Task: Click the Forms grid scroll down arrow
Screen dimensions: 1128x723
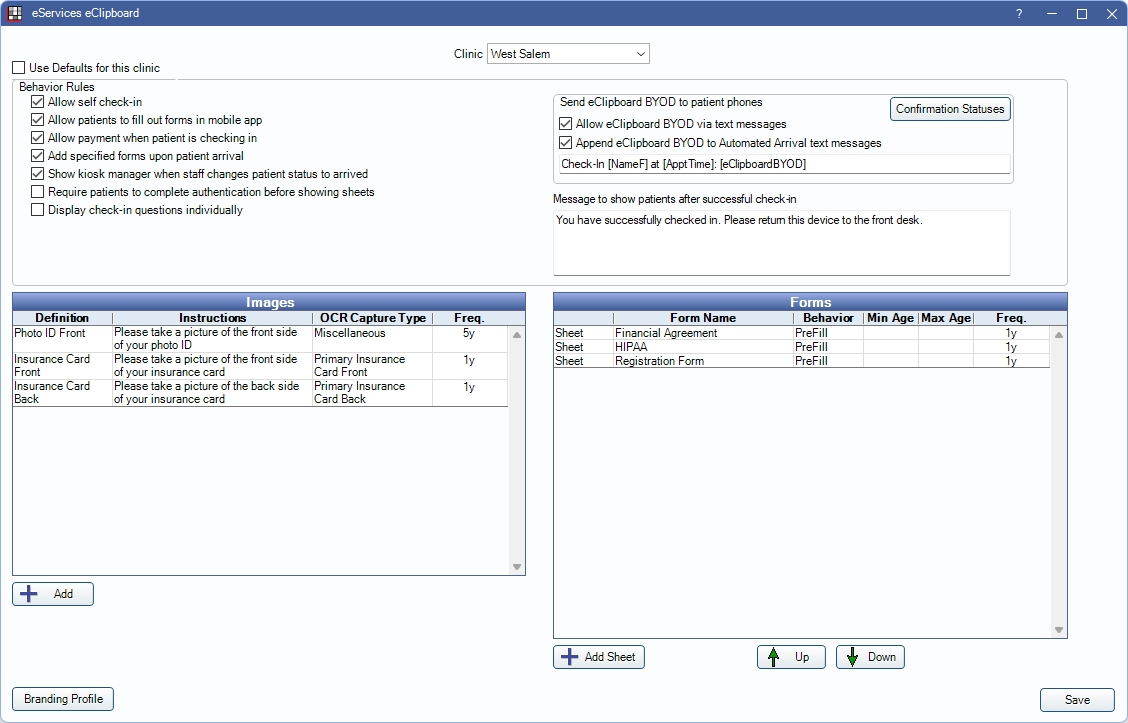Action: (x=1058, y=629)
